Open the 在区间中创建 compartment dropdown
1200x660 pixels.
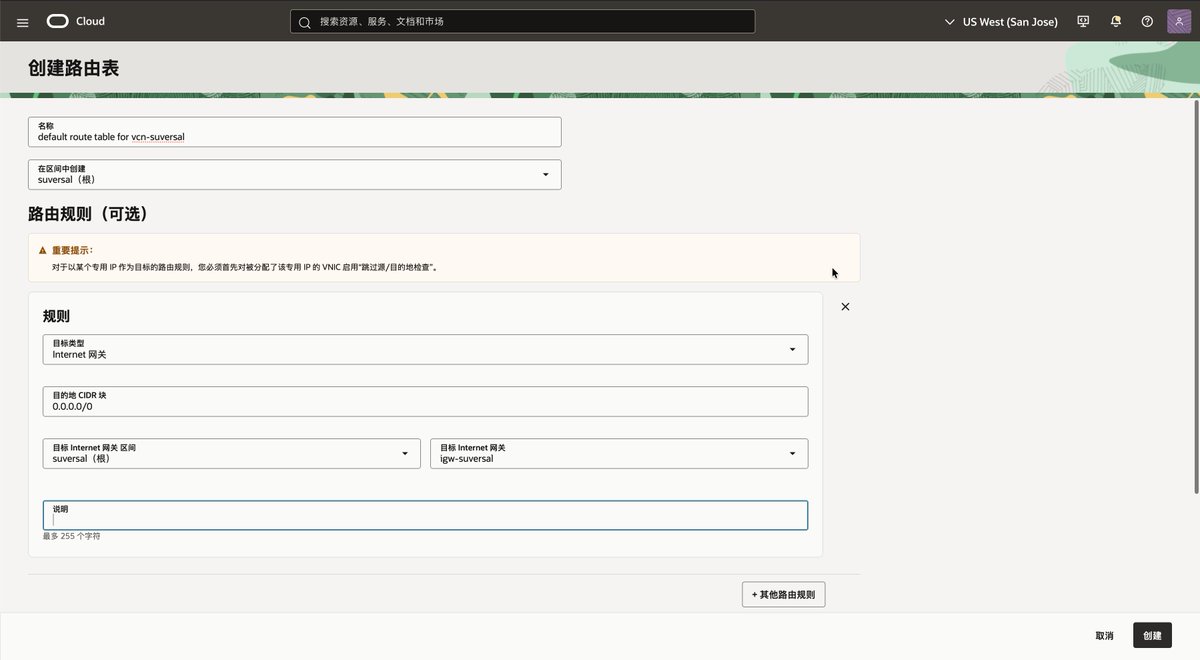pyautogui.click(x=295, y=174)
